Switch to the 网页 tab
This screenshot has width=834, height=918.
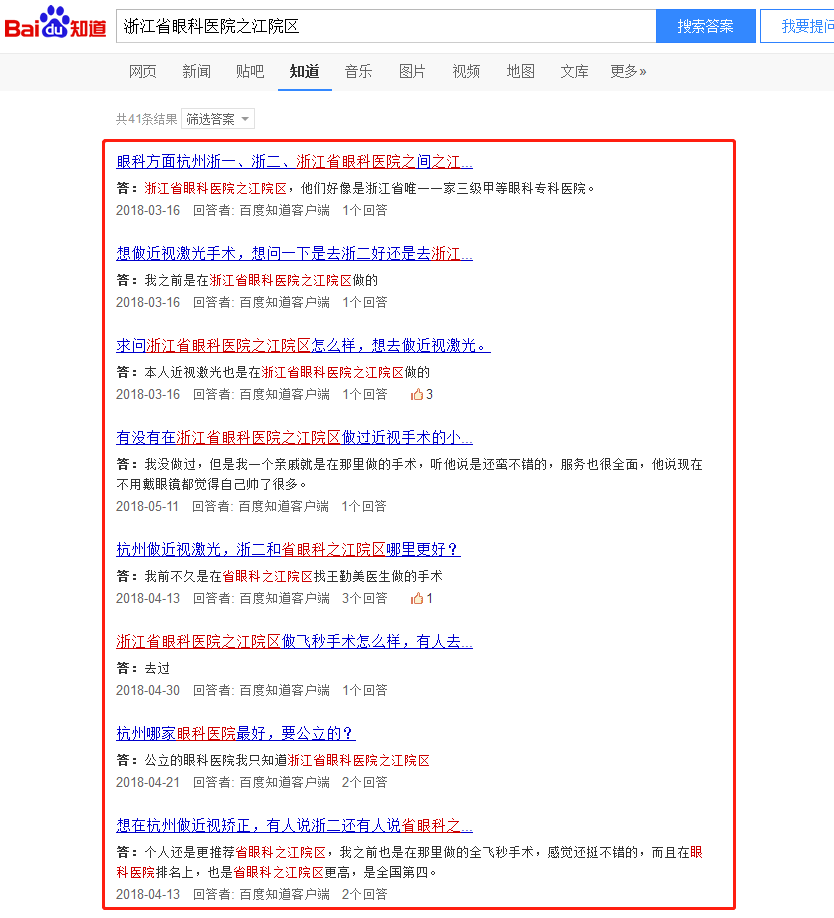(143, 71)
